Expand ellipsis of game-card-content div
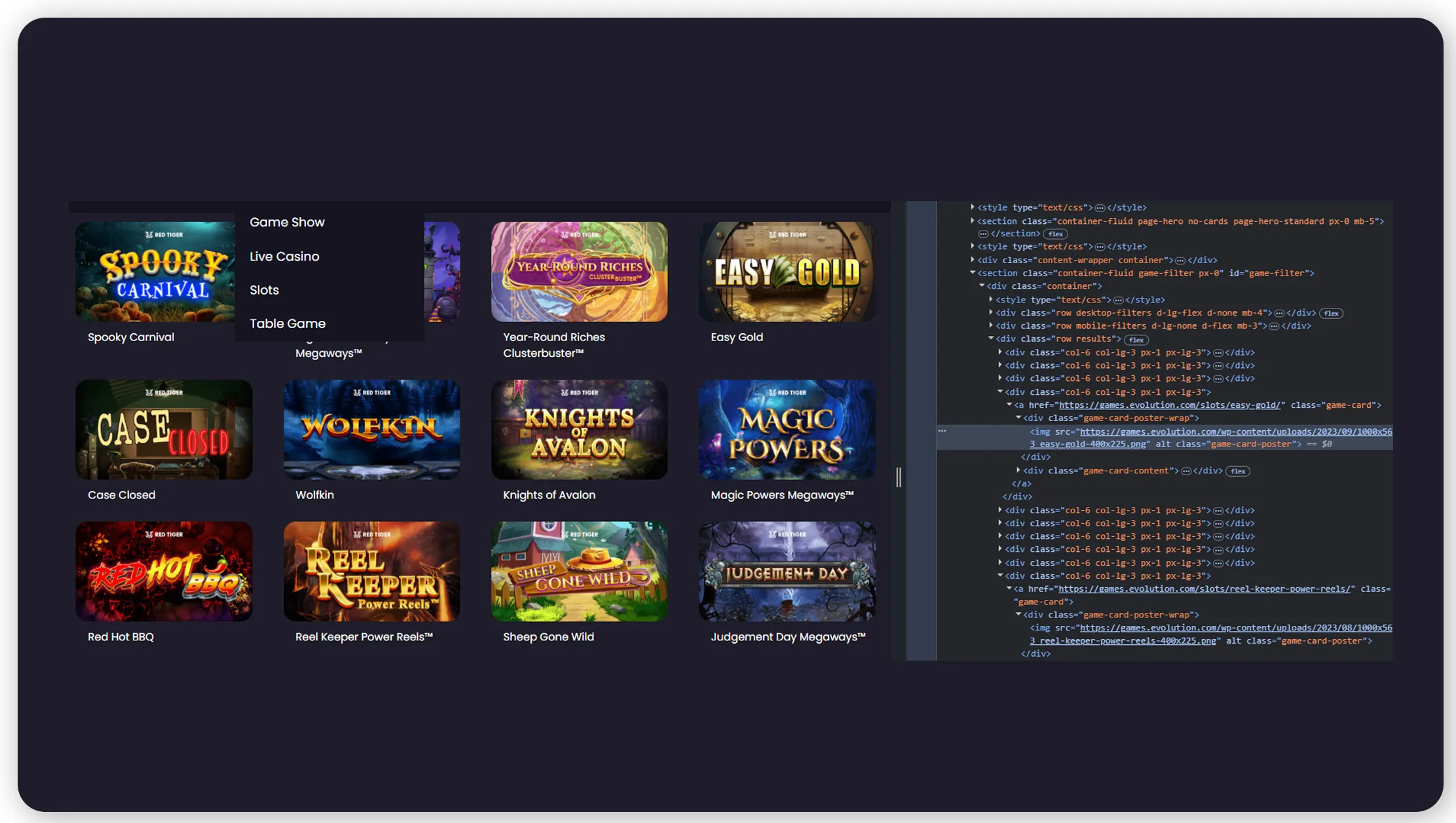Viewport: 1456px width, 823px height. [1185, 471]
